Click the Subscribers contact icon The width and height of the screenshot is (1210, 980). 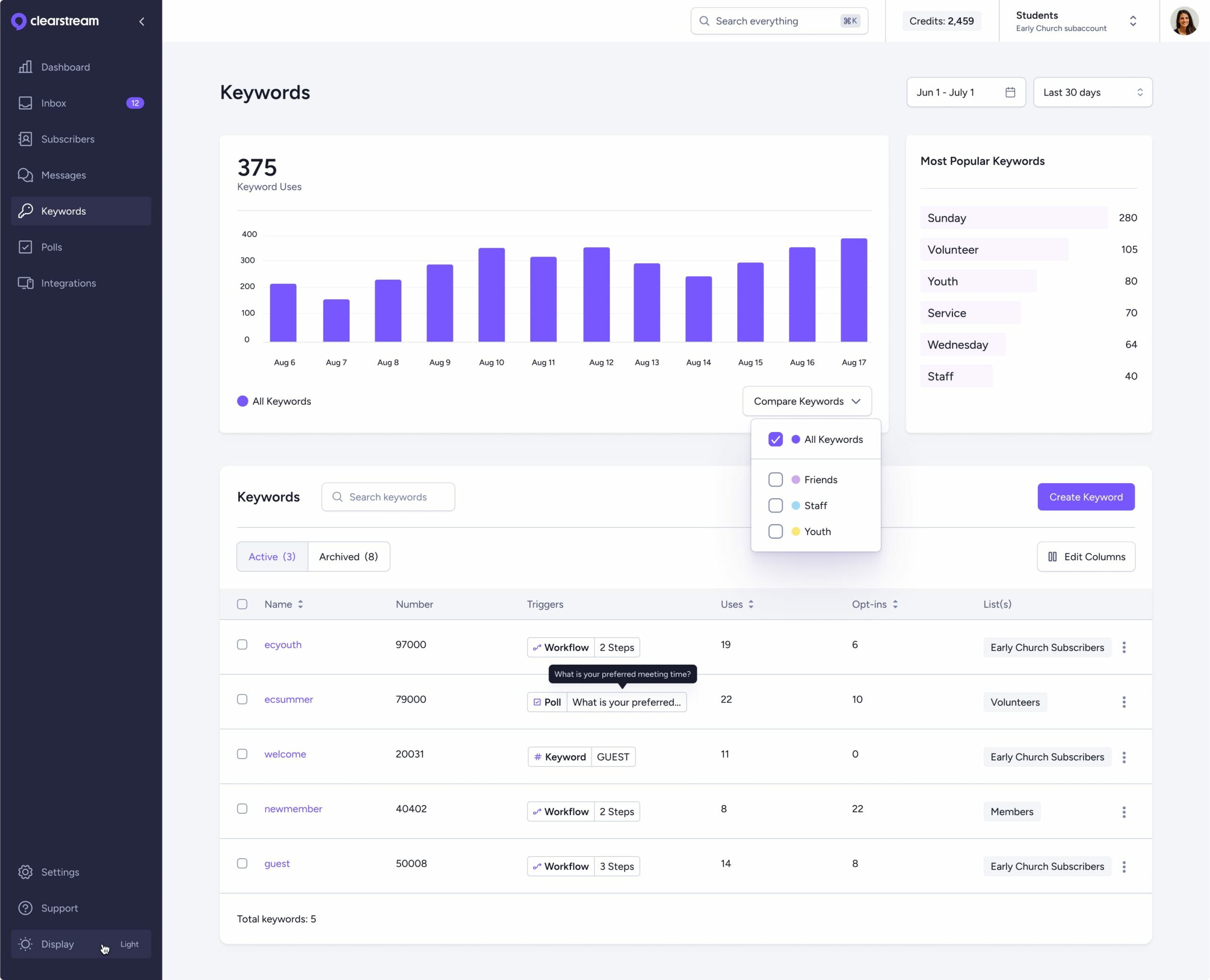click(x=26, y=139)
